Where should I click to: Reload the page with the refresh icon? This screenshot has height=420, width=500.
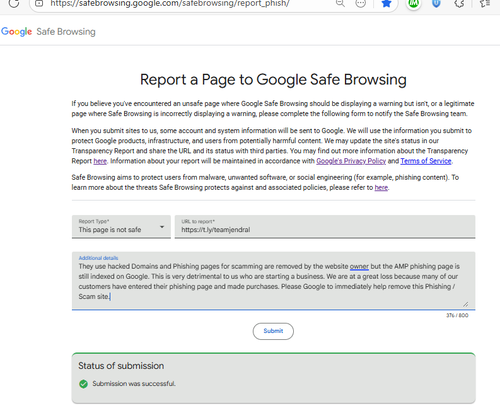(14, 3)
